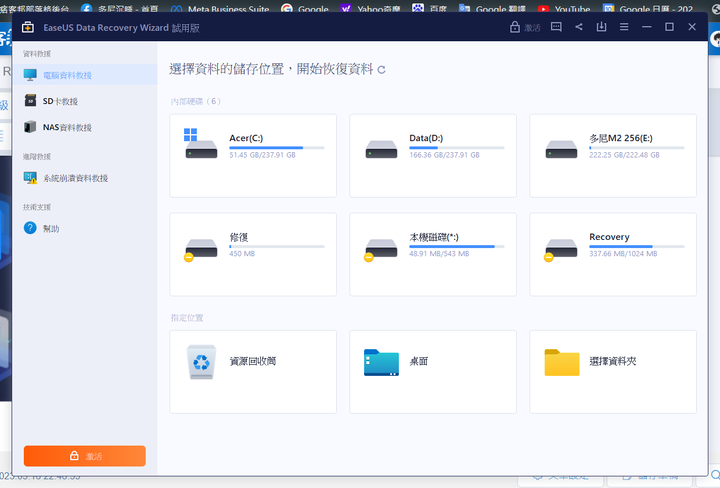Click the 166.36 GB/237.91 GB text
The width and height of the screenshot is (720, 488).
point(444,155)
